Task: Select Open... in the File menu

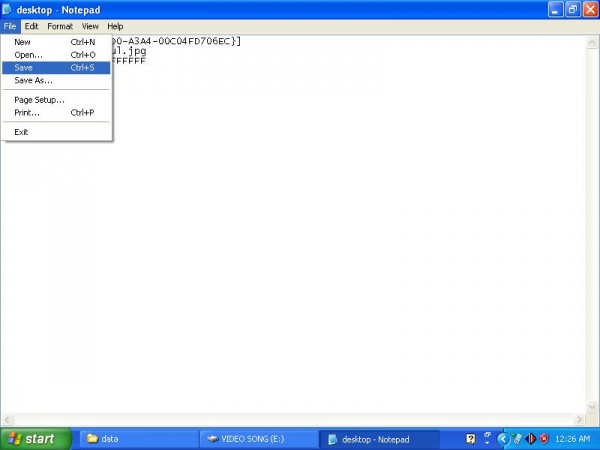Action: [56, 55]
